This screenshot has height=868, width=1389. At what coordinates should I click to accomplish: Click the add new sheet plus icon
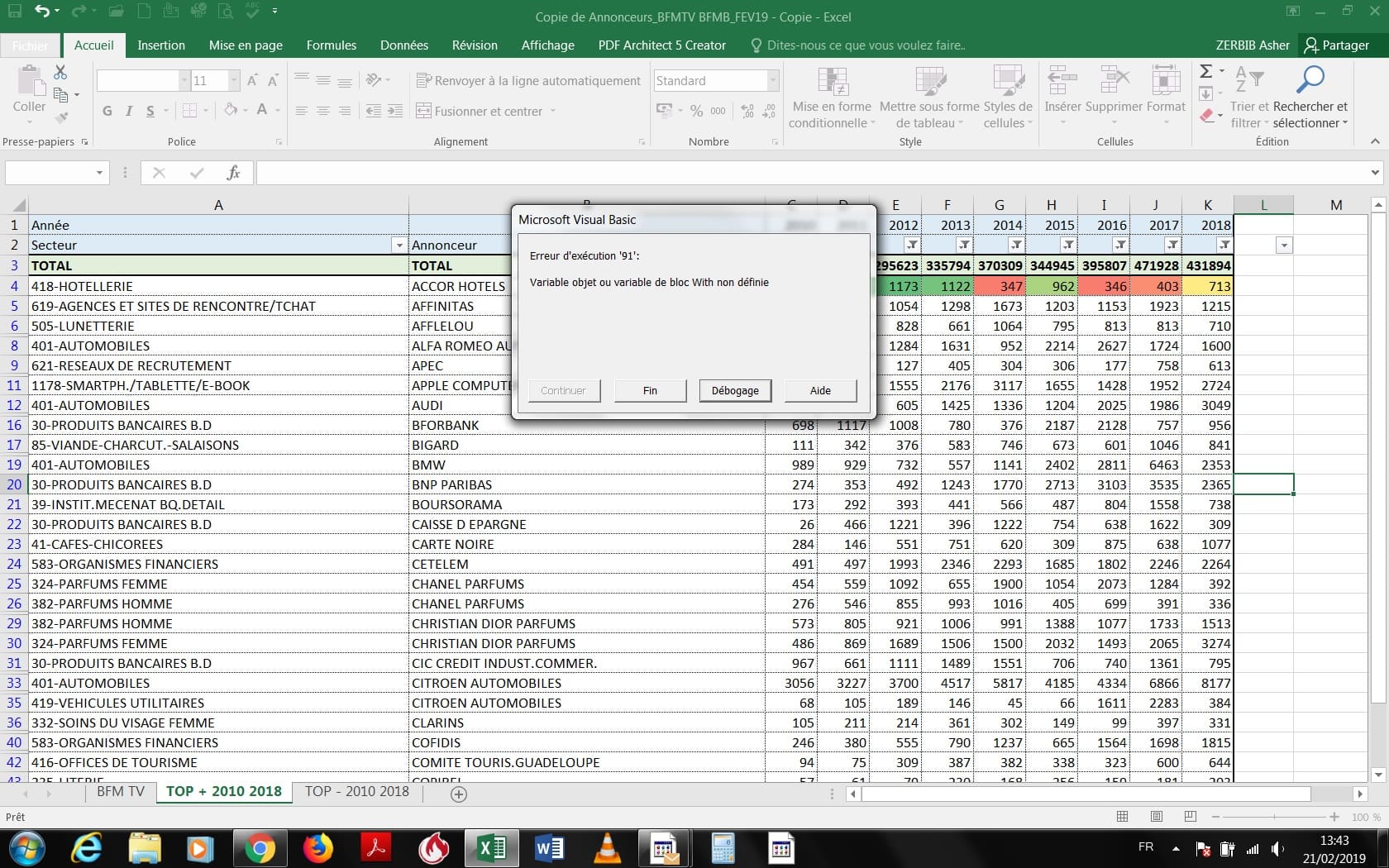click(x=459, y=794)
